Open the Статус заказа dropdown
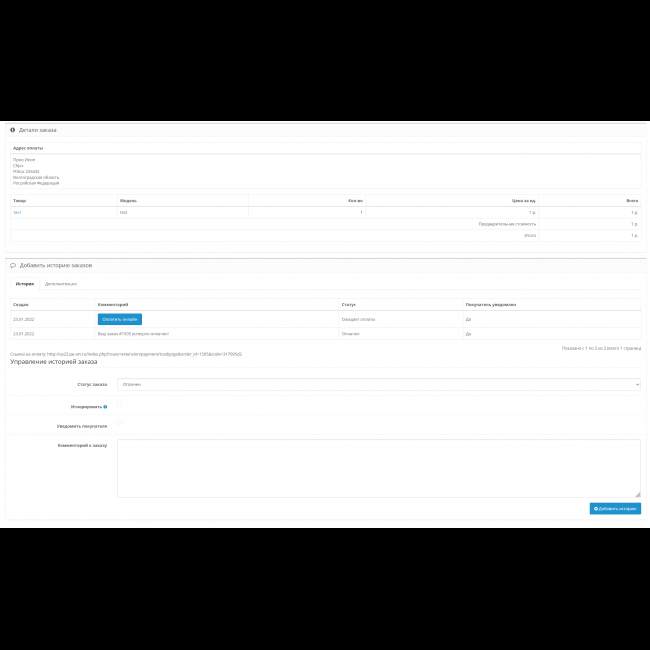Image resolution: width=650 pixels, height=650 pixels. pos(378,384)
